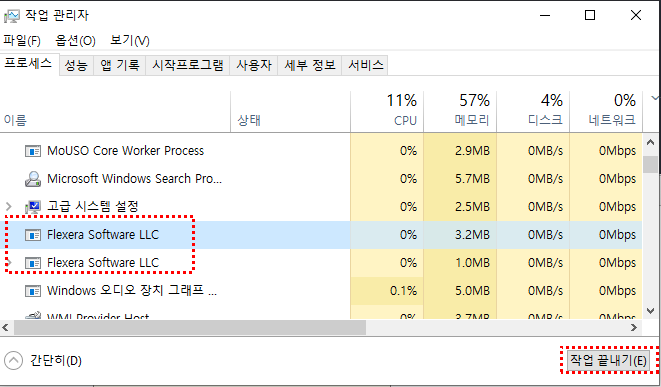Select the 고급 시스템 설정 row

tap(321, 207)
